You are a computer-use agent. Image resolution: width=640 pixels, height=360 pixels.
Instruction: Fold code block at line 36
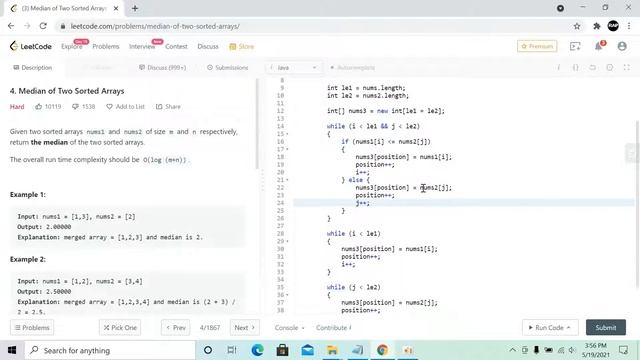point(287,295)
